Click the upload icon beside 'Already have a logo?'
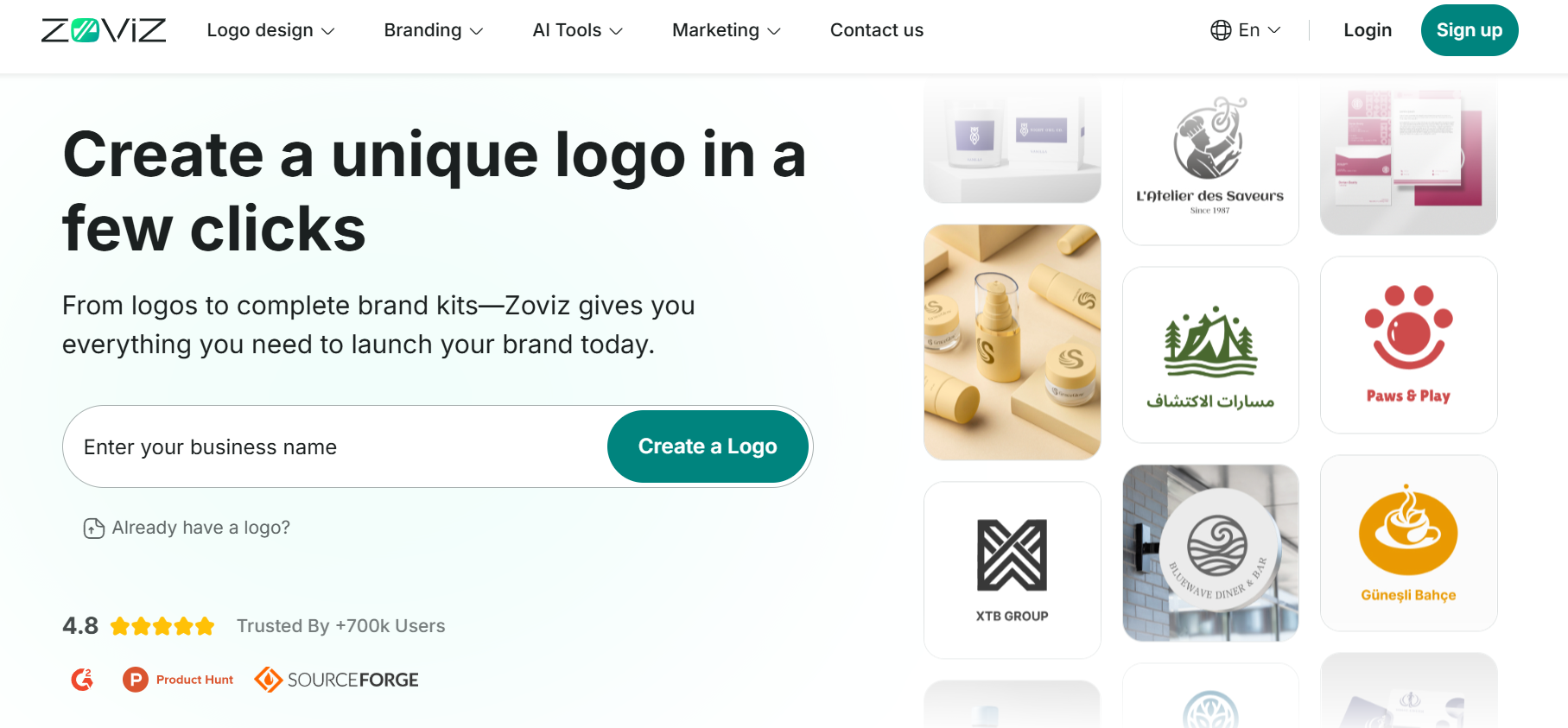1568x728 pixels. [93, 528]
